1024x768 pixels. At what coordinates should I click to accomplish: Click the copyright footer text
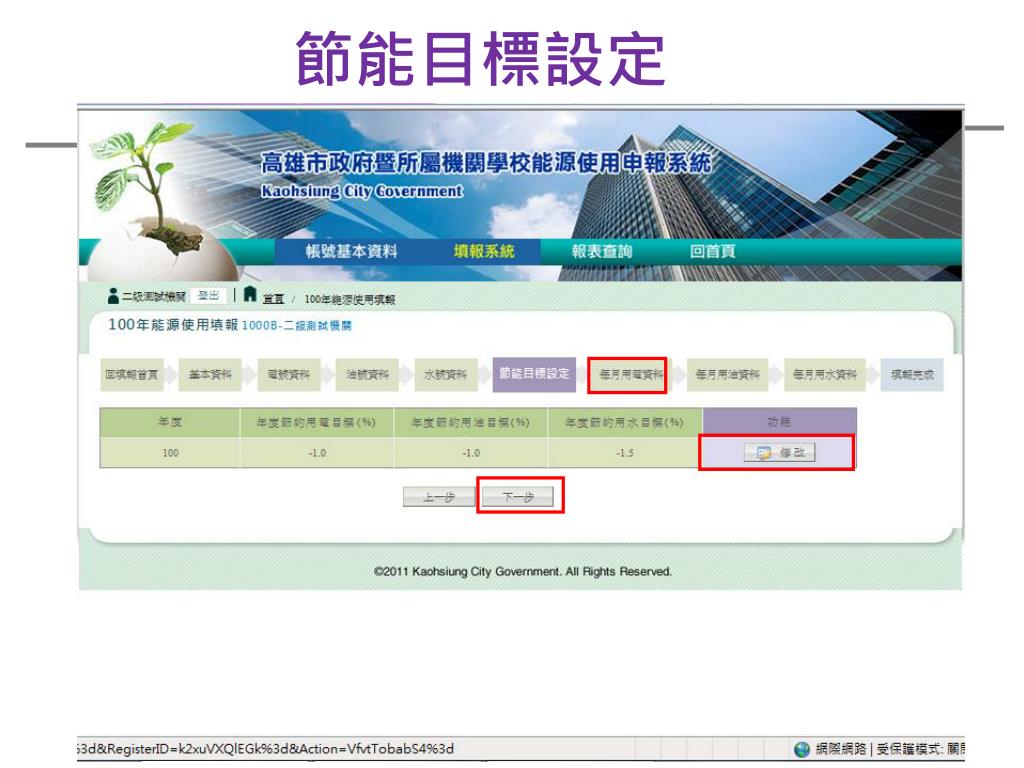pyautogui.click(x=522, y=571)
